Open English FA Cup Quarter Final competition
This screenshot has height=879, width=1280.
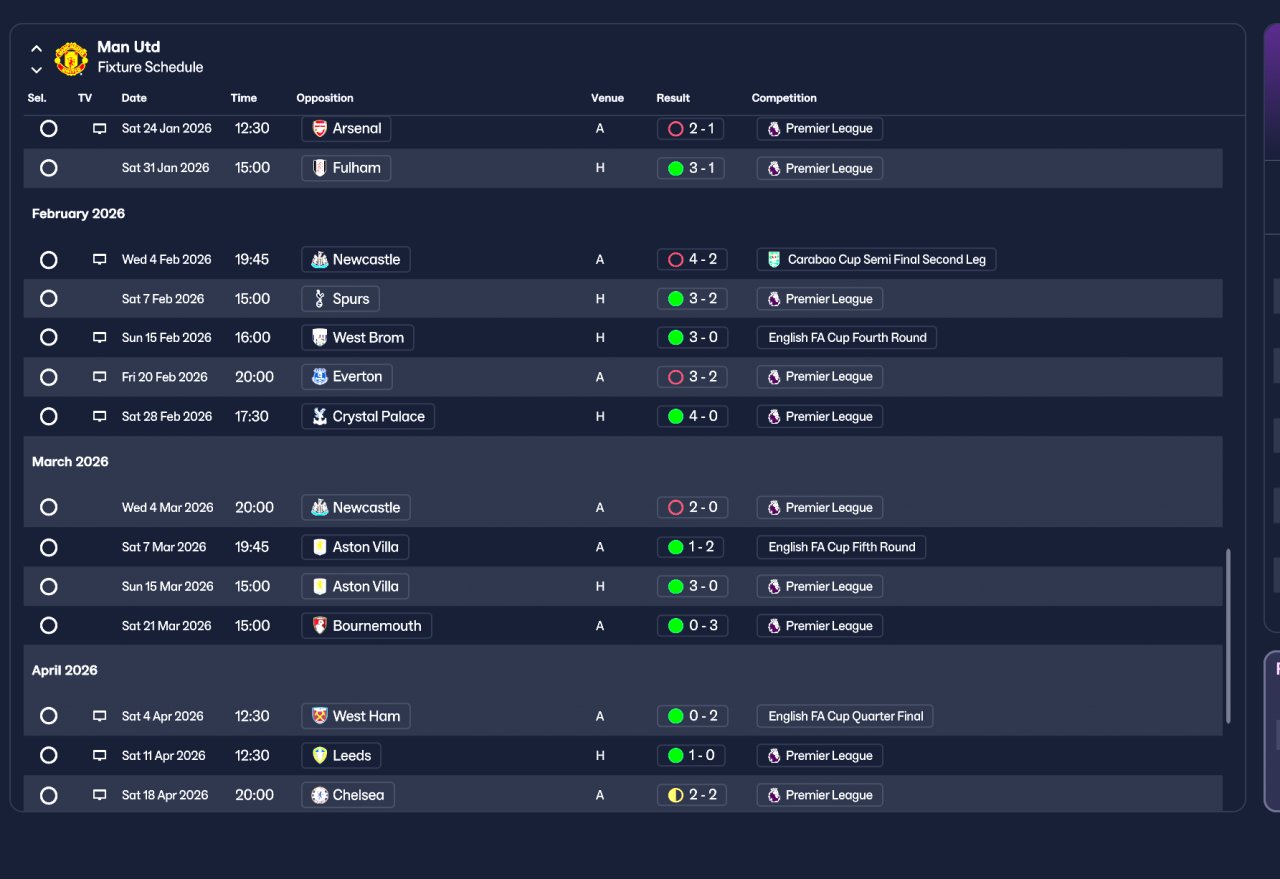click(845, 716)
